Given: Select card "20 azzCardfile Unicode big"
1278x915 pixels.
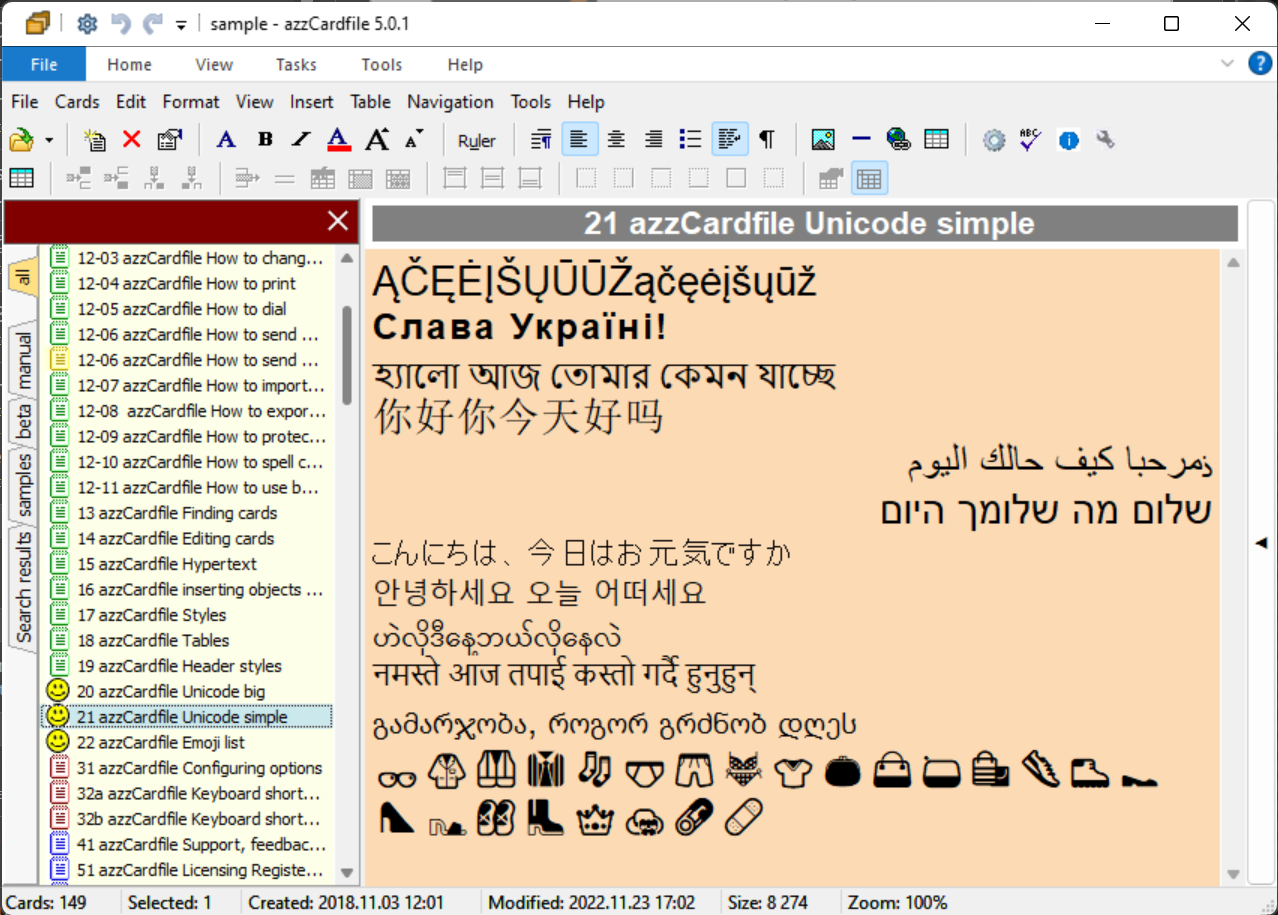Looking at the screenshot, I should coord(171,692).
